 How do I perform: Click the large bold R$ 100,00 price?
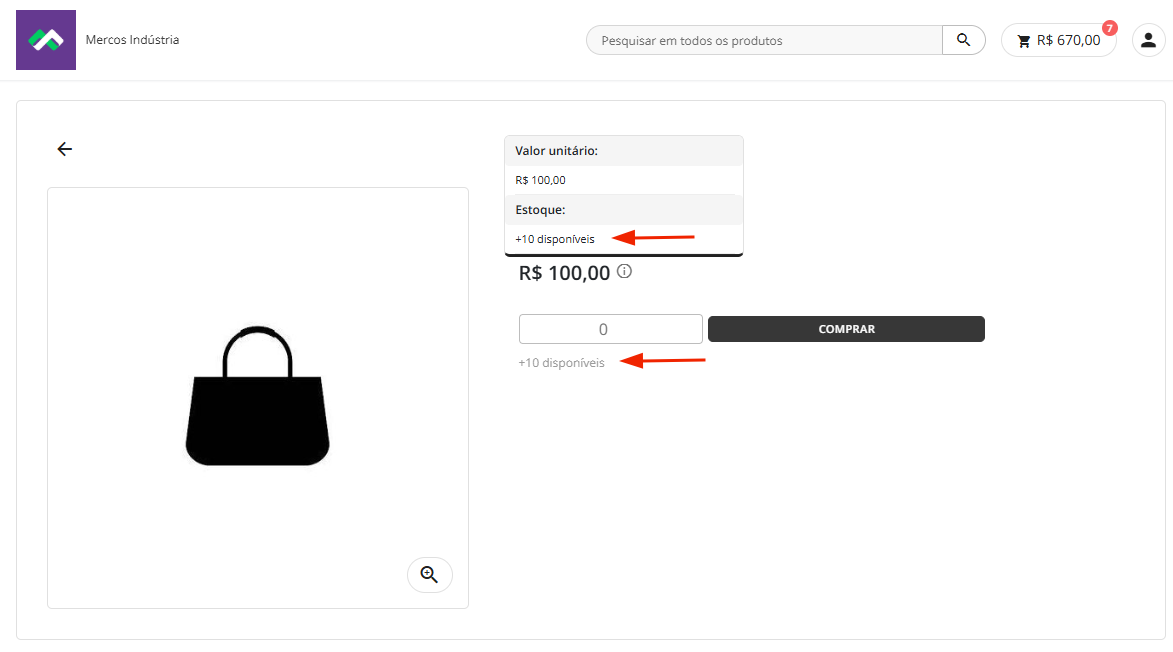(x=564, y=273)
